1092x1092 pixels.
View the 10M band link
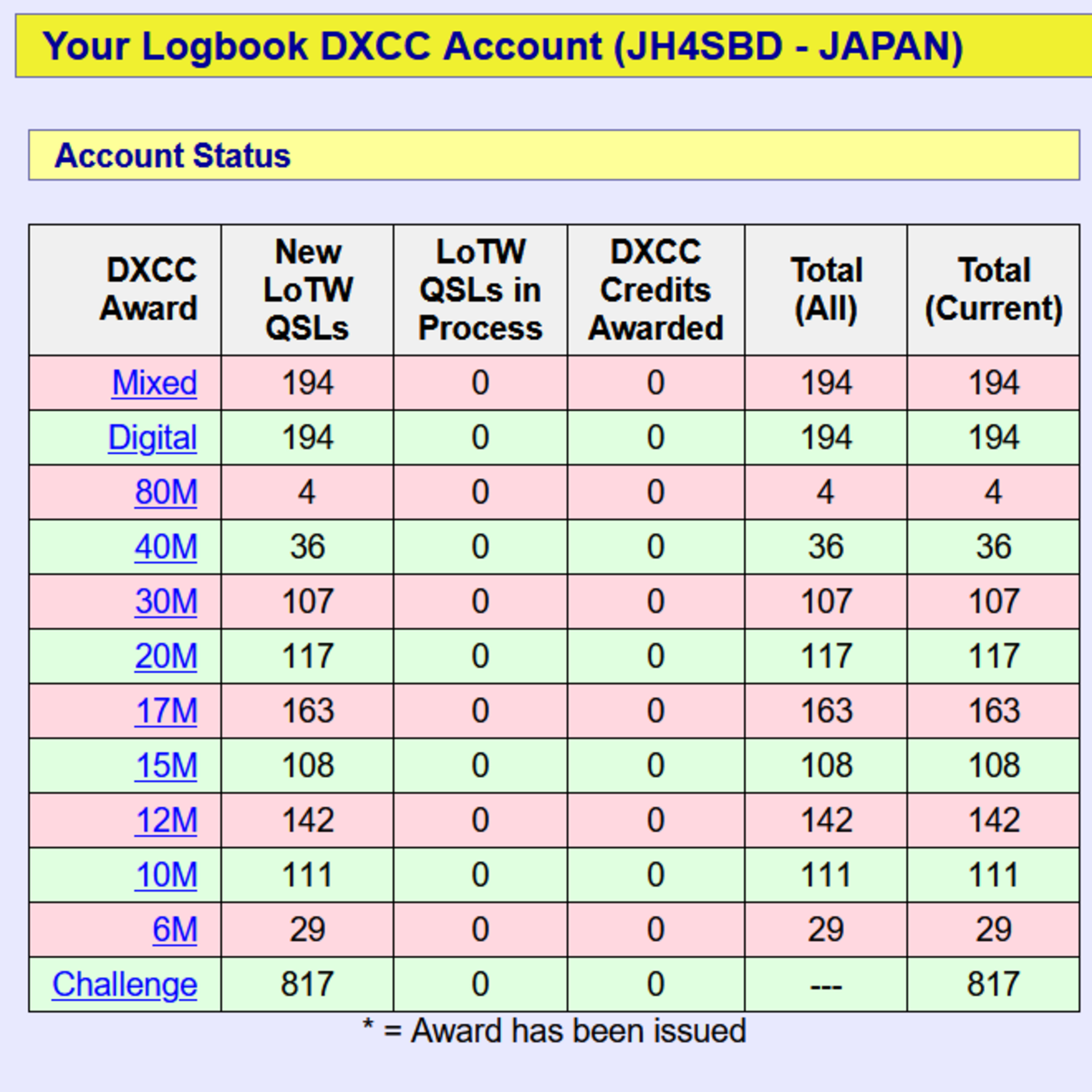tap(166, 875)
